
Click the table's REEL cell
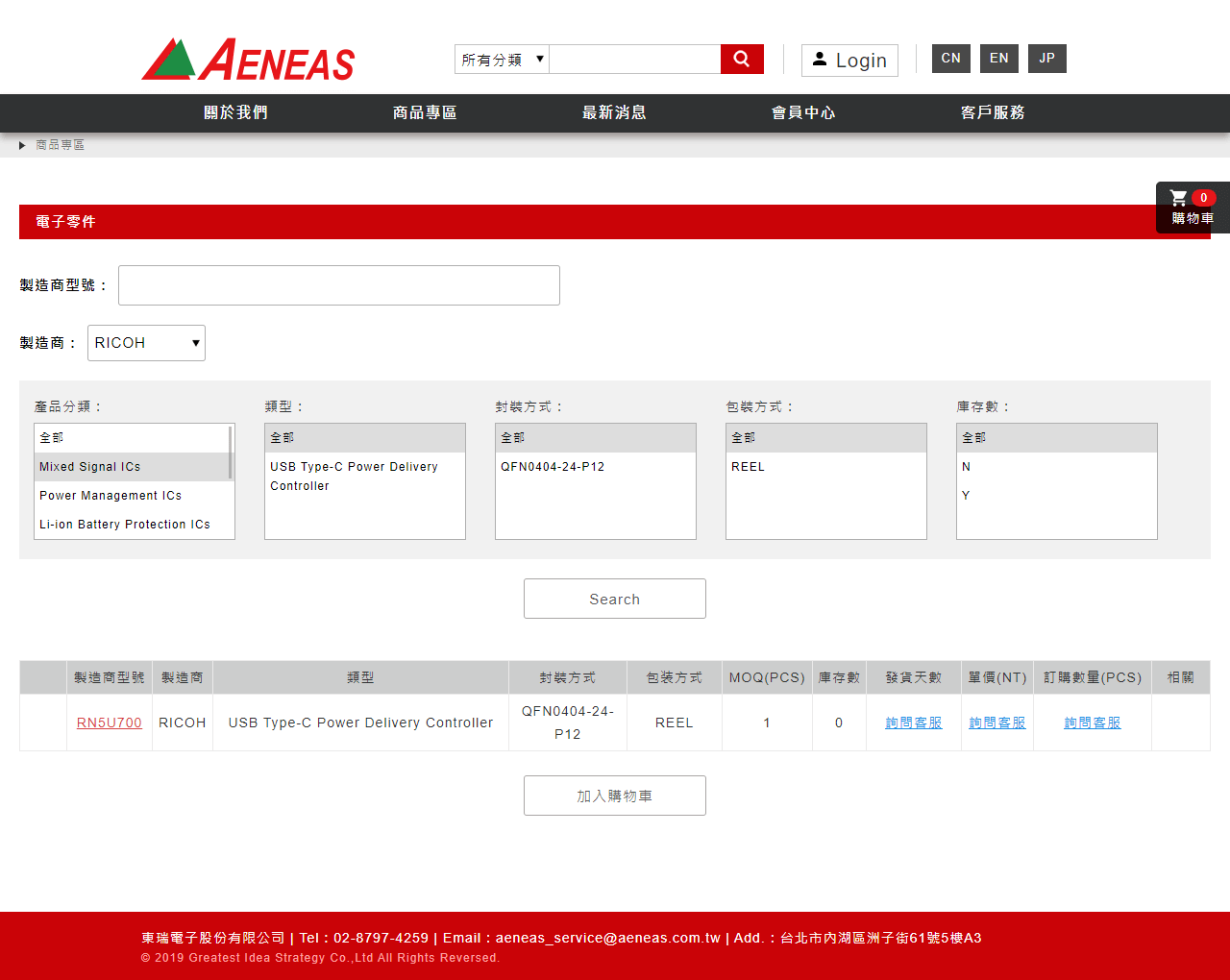(x=675, y=723)
